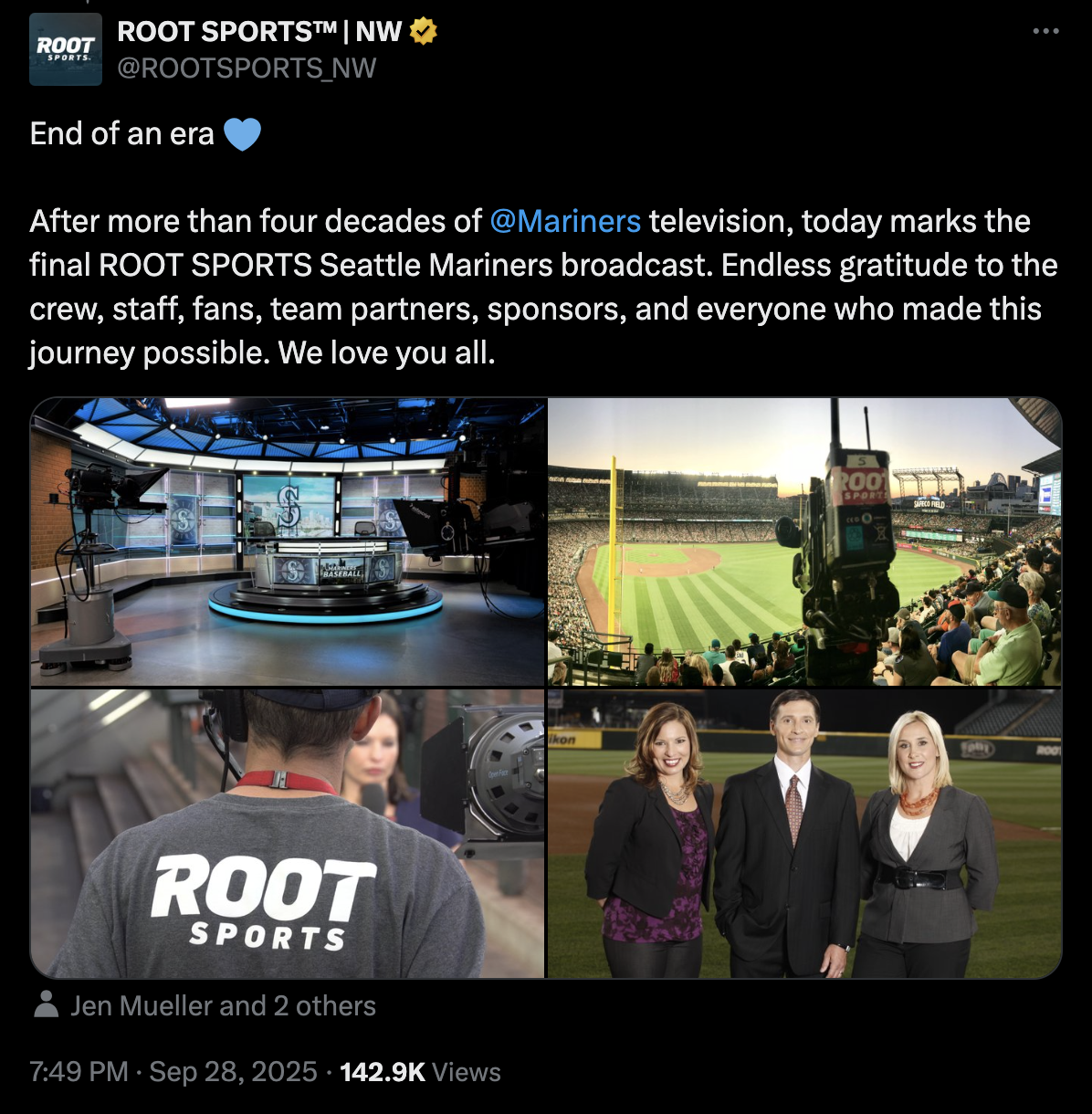The width and height of the screenshot is (1092, 1114).
Task: Click the blonde woman in the group photo
Action: click(x=922, y=845)
